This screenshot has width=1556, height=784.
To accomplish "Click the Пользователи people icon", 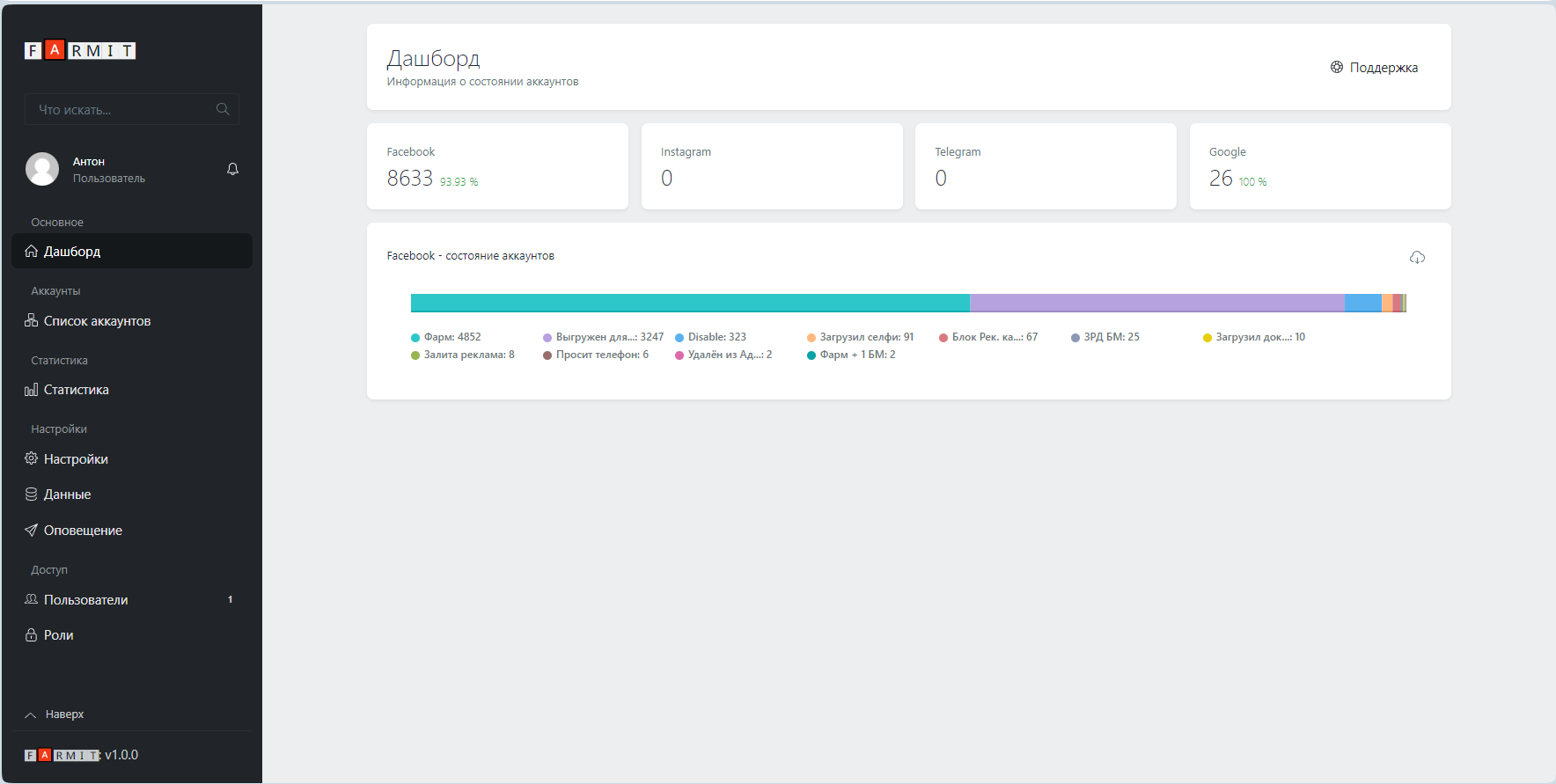I will tap(32, 599).
